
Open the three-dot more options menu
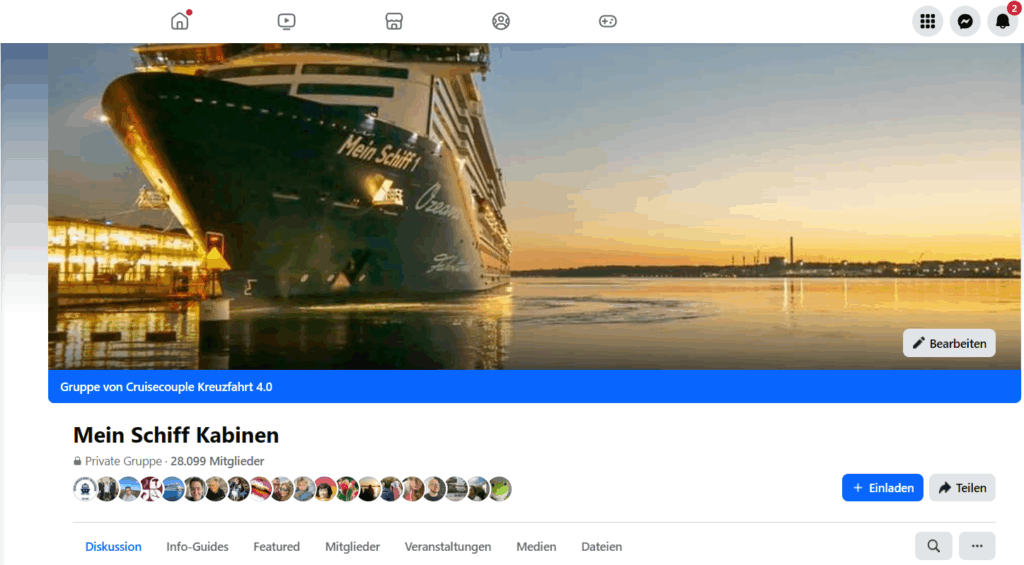[x=977, y=546]
